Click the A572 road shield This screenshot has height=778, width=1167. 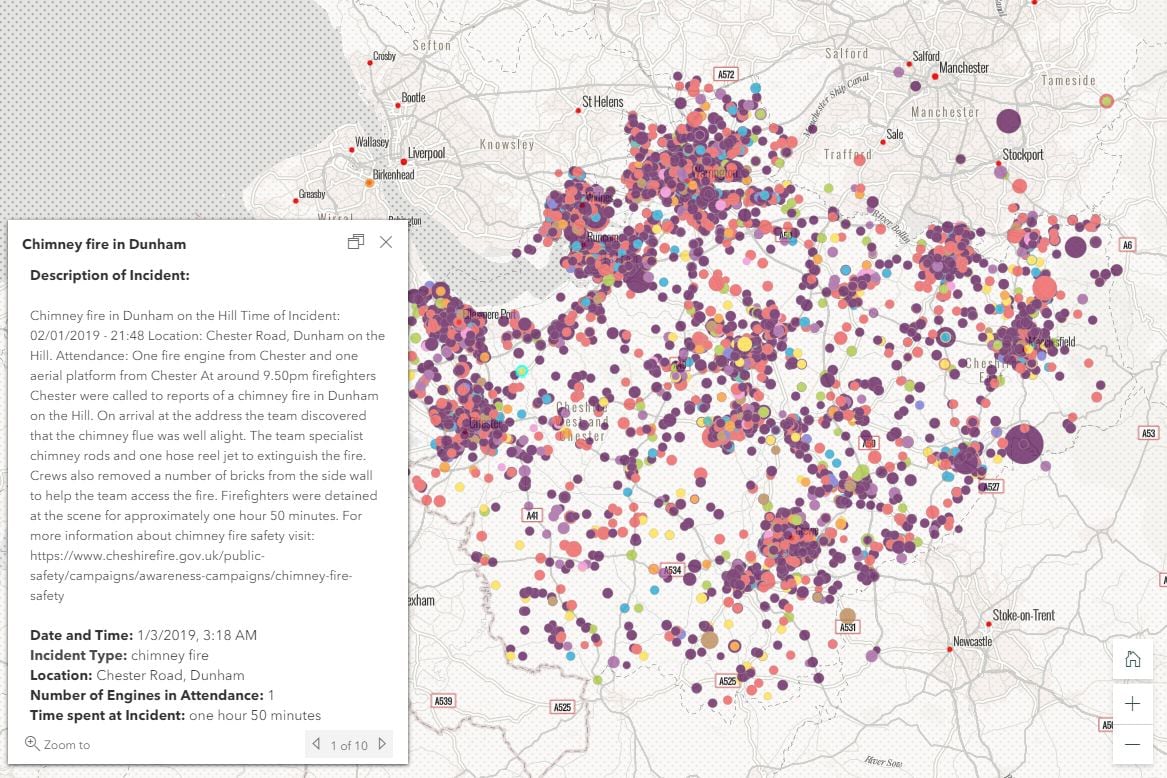point(726,74)
